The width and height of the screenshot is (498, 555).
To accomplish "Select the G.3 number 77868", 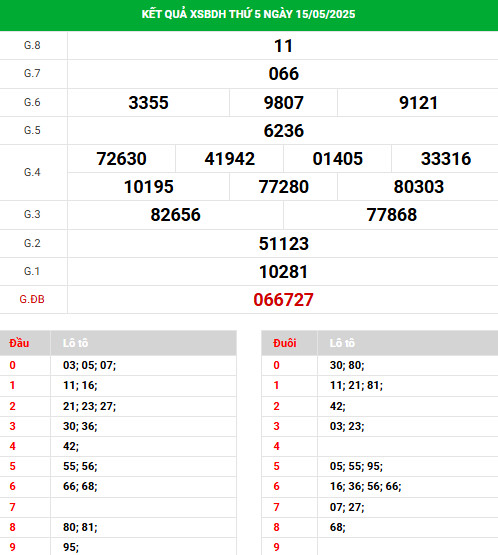I will pos(391,215).
